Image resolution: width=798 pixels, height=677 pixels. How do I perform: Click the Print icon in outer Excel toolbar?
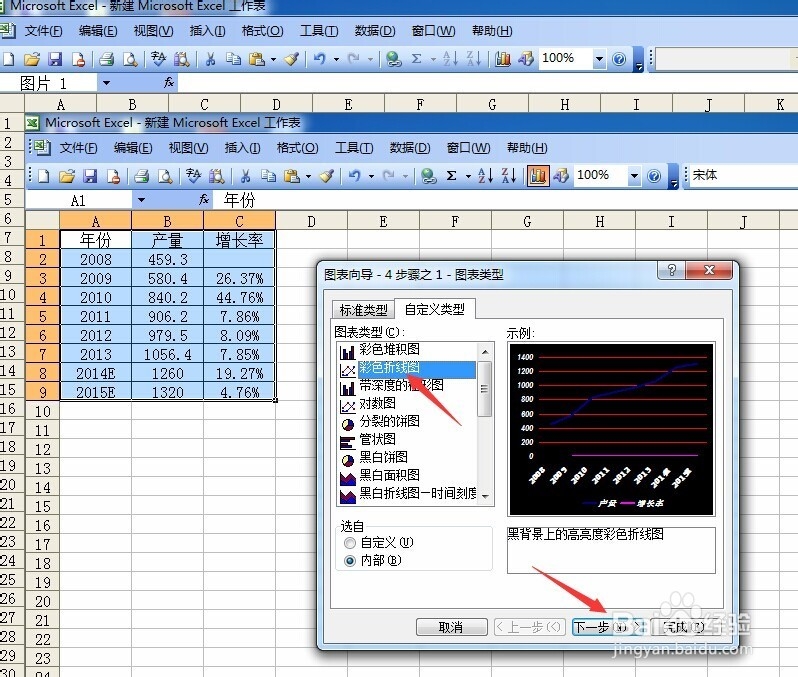pos(106,59)
